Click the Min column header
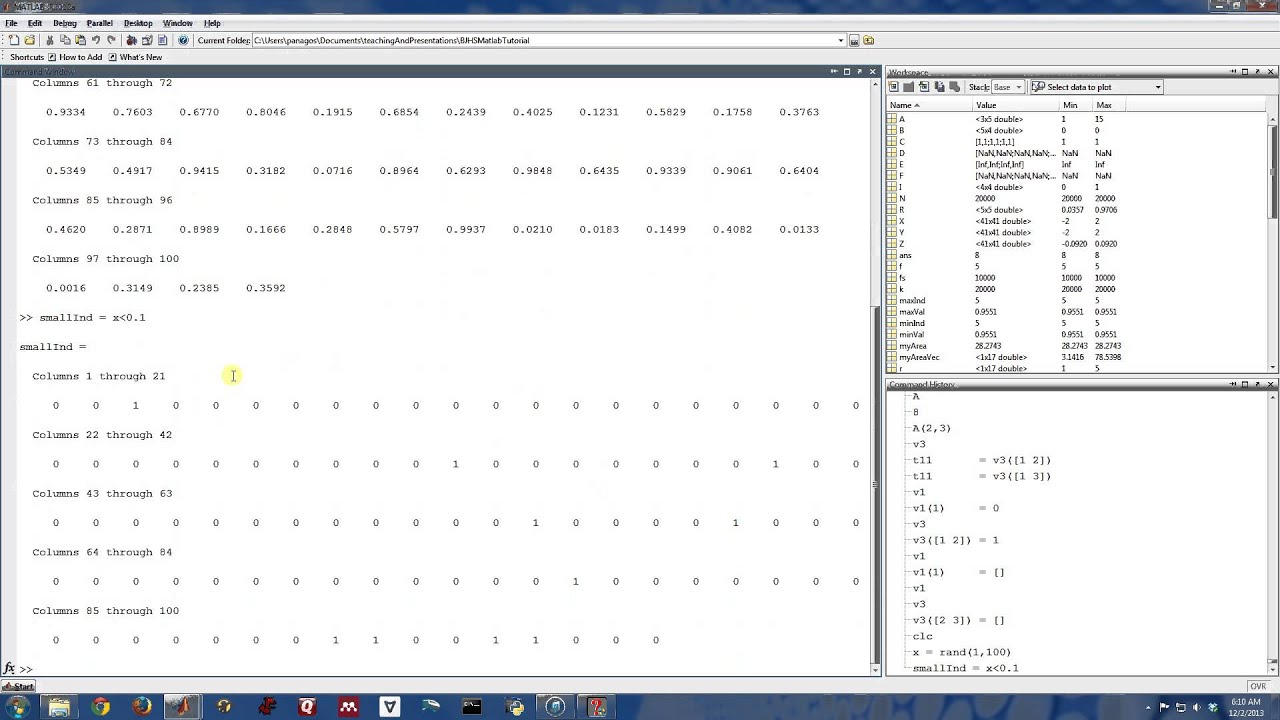Screen dimensions: 1280x720 (1076, 105)
